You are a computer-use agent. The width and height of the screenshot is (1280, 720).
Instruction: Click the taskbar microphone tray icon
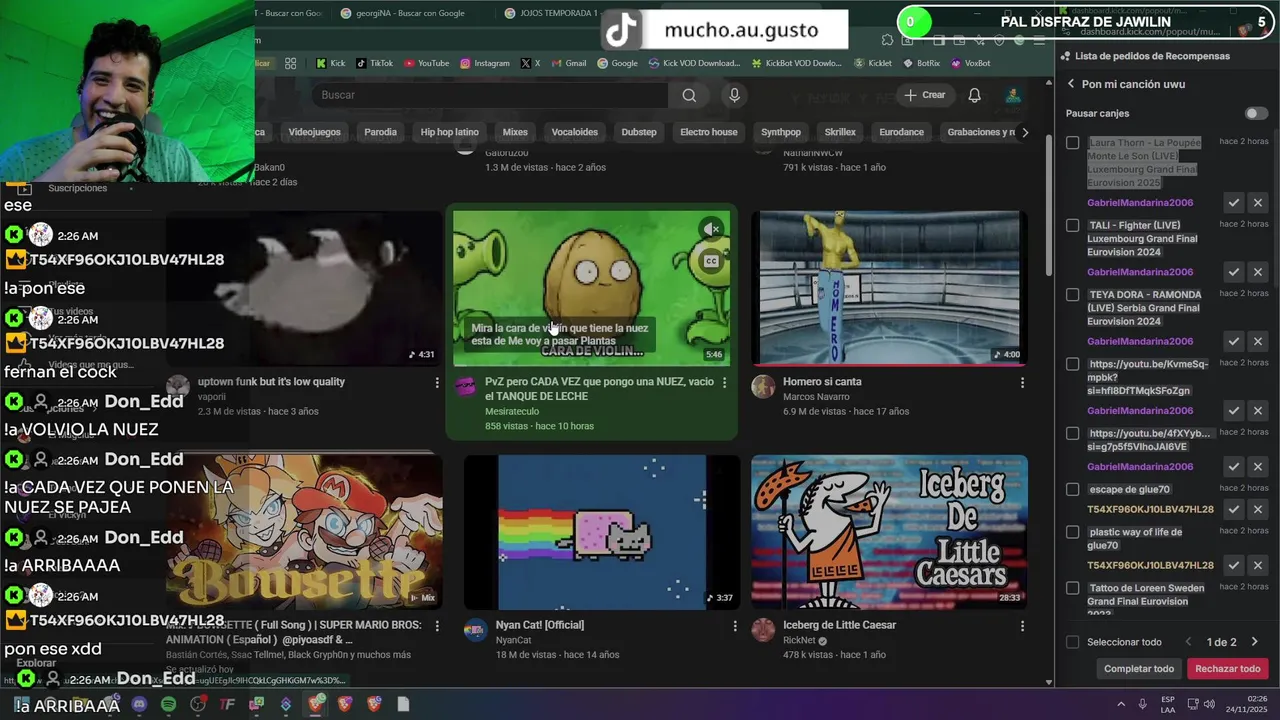(x=1142, y=704)
